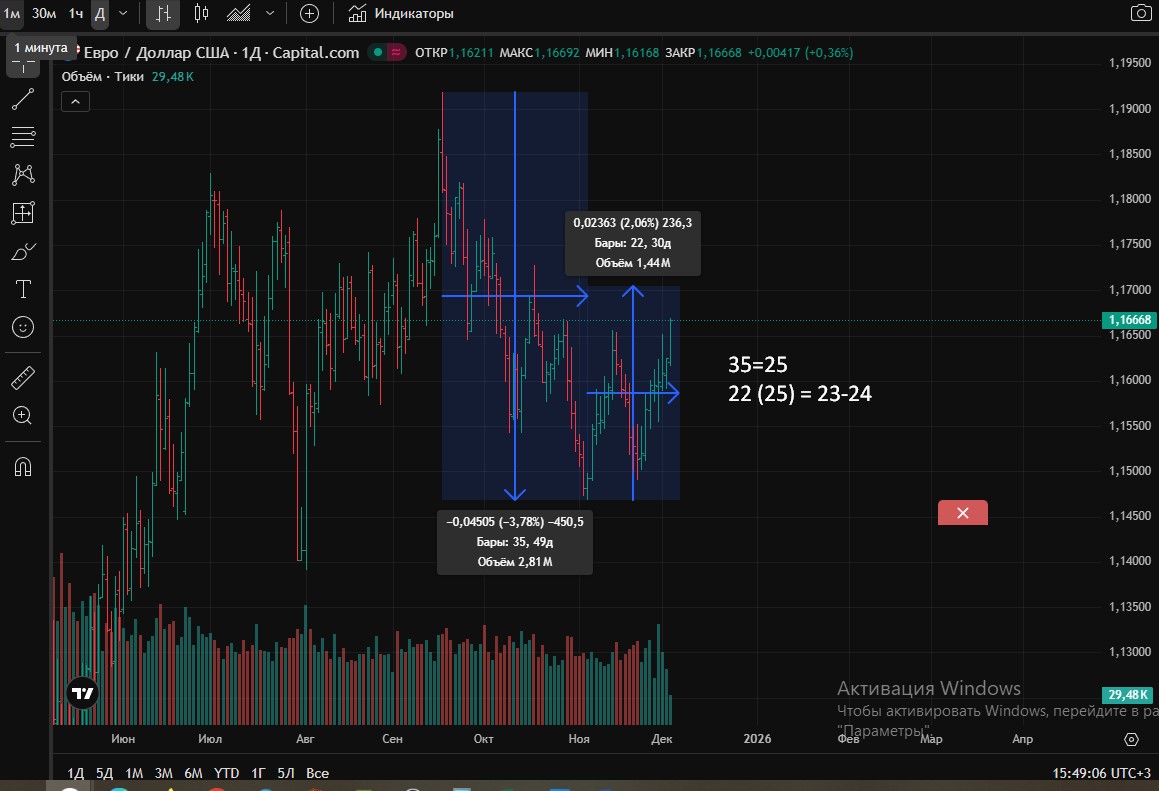Choose the forecasting and measurement tool
The height and width of the screenshot is (791, 1159).
pos(22,212)
